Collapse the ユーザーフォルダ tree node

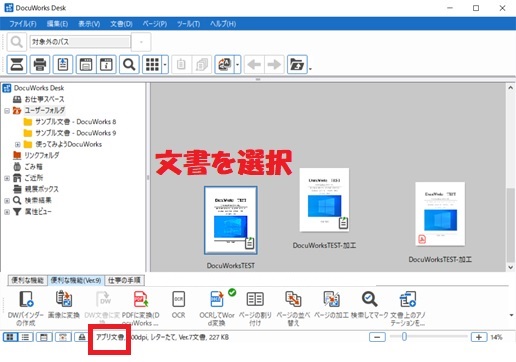coord(7,111)
